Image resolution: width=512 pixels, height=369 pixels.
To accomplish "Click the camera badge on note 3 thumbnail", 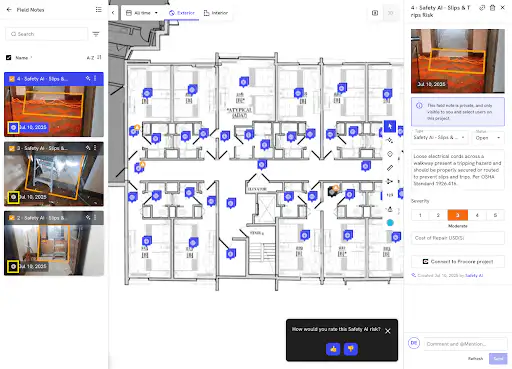I will click(x=13, y=197).
